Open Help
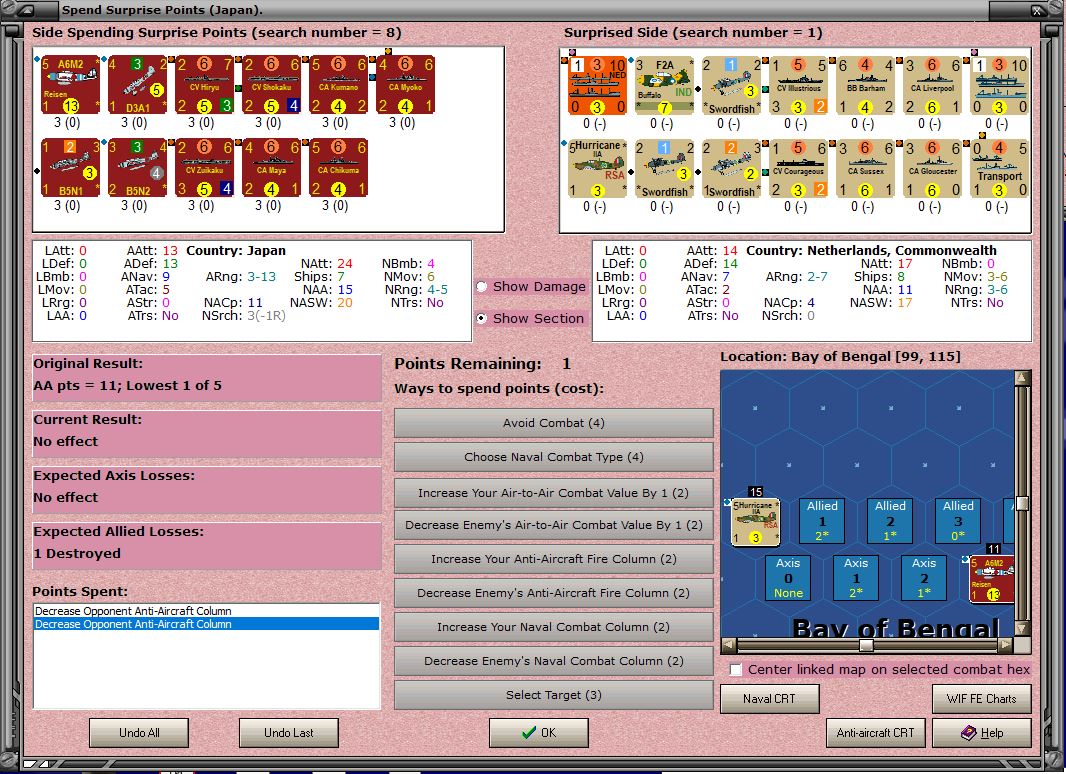 pos(982,733)
